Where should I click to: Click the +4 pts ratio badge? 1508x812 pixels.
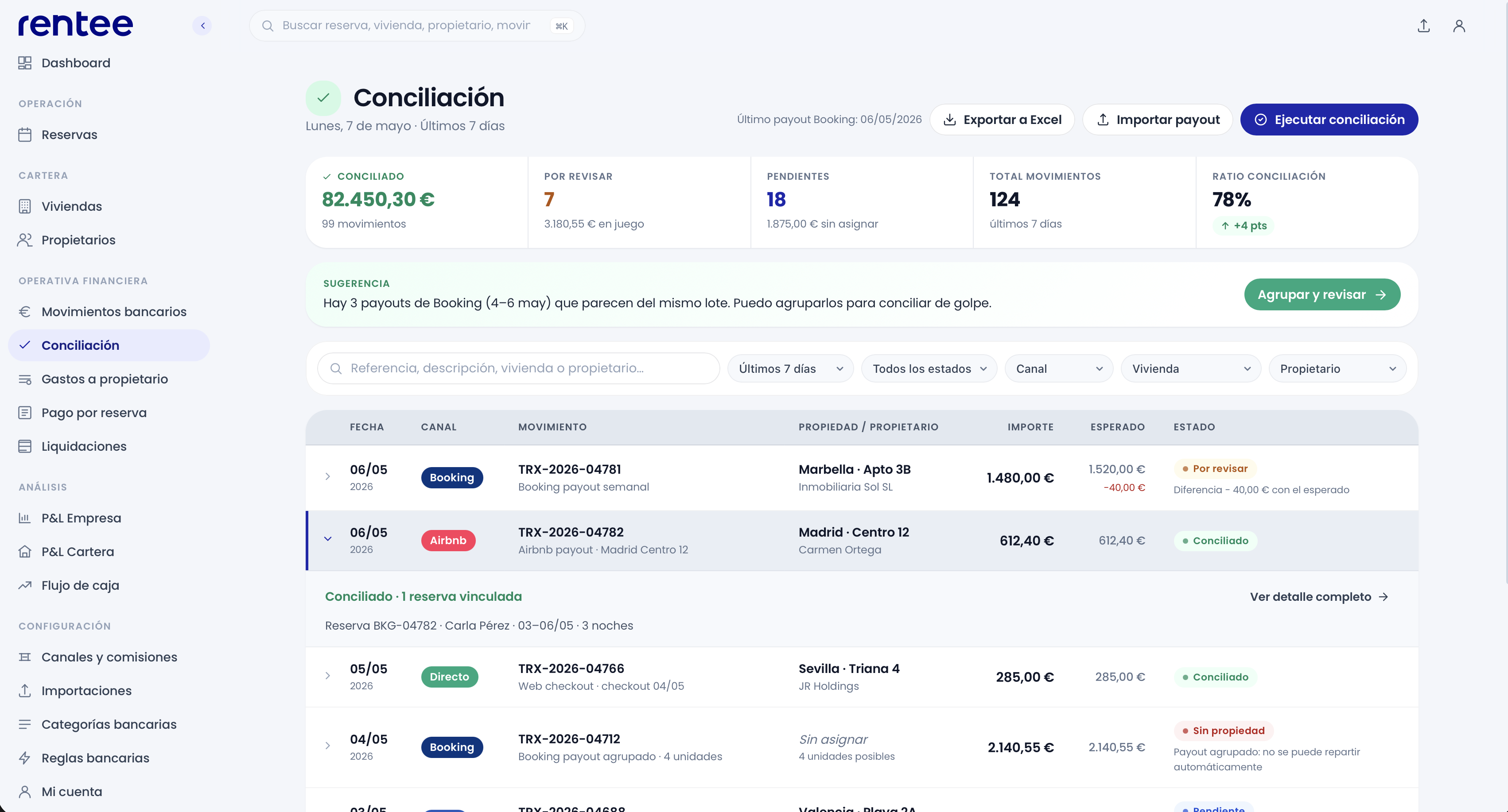coord(1244,225)
